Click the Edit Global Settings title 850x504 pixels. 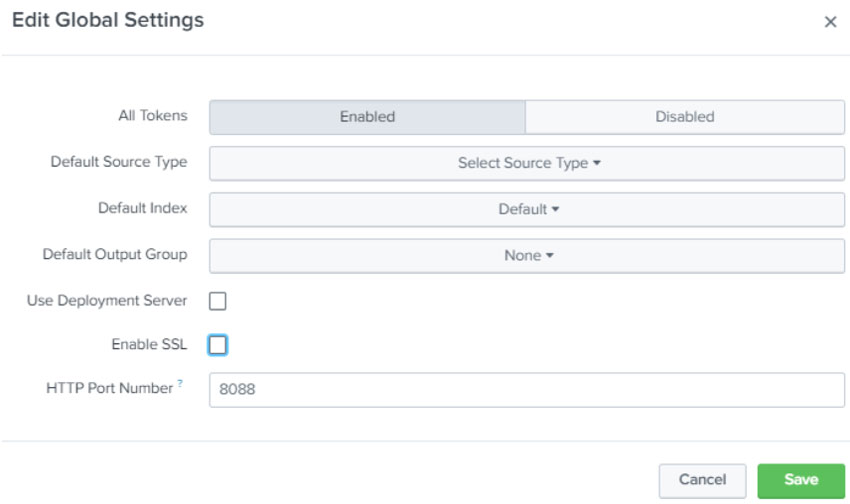pyautogui.click(x=107, y=20)
